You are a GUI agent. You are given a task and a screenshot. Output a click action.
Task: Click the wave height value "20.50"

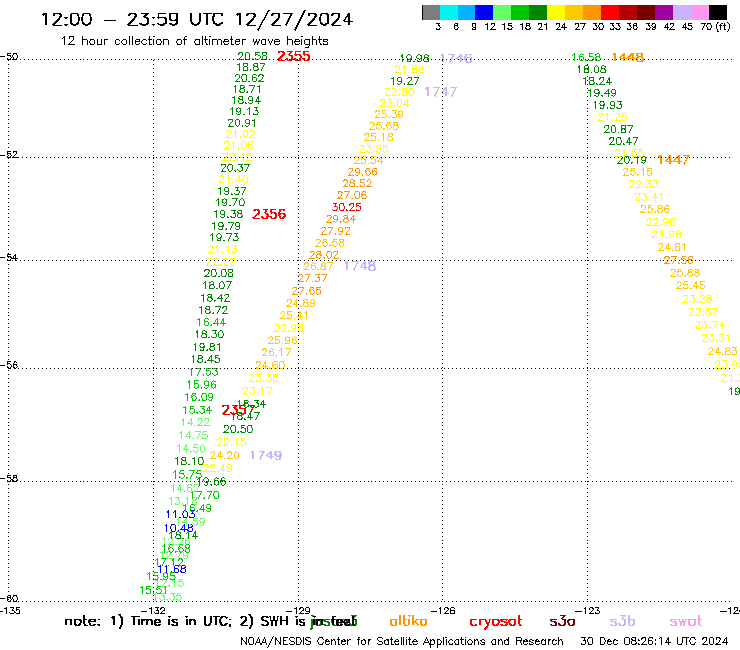point(238,429)
